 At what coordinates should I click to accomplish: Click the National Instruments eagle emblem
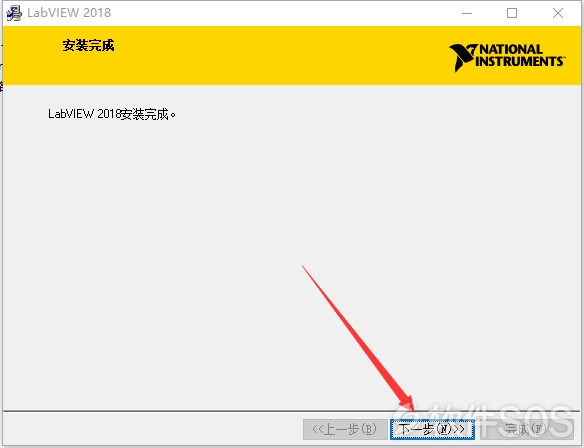tap(463, 57)
